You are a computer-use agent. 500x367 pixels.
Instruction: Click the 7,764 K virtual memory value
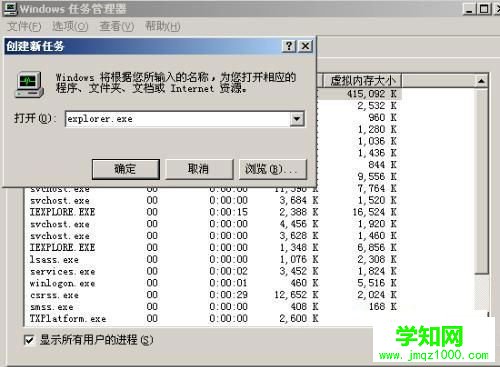coord(377,188)
